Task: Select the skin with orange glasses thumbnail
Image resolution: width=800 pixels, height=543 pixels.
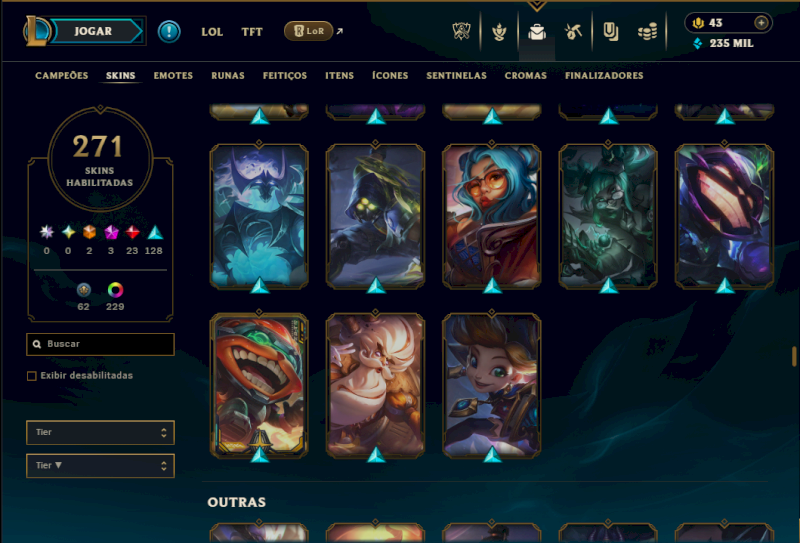Action: click(492, 216)
